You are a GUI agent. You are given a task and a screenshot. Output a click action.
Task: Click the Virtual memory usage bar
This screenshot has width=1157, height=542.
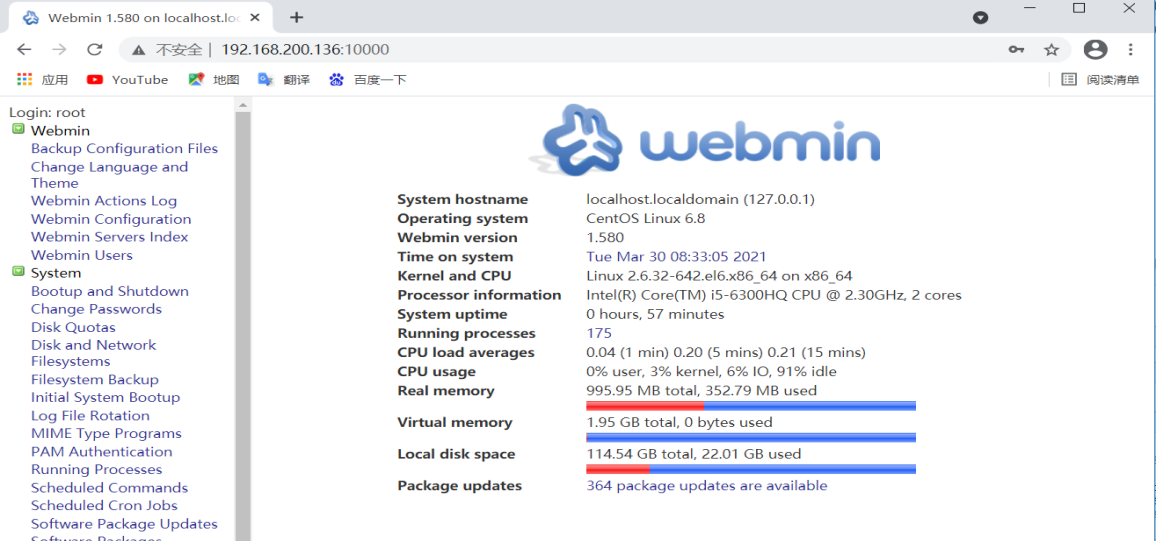pos(750,437)
